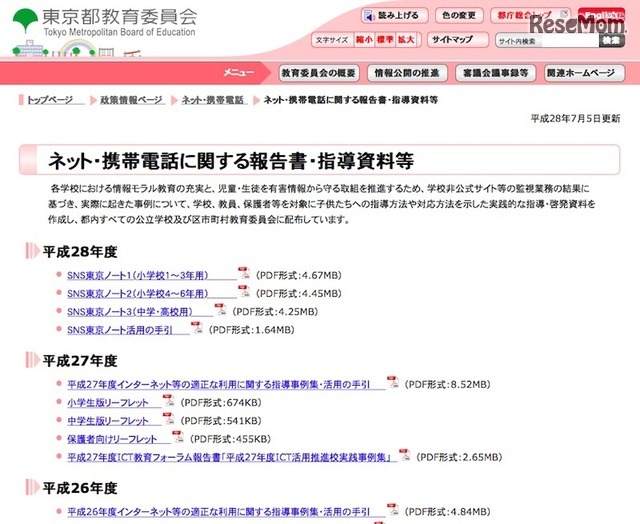Open the サイトマップ button

pos(458,40)
